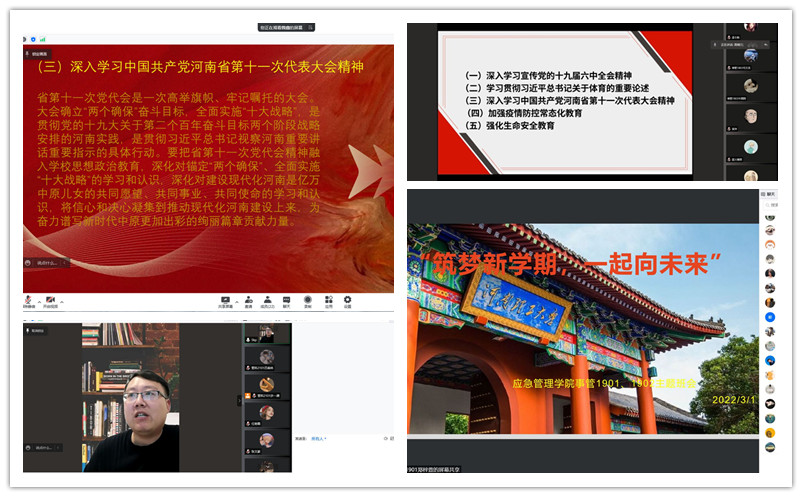The height and width of the screenshot is (497, 802).
Task: Unmute the microphone in the meeting toolbar
Action: point(29,300)
